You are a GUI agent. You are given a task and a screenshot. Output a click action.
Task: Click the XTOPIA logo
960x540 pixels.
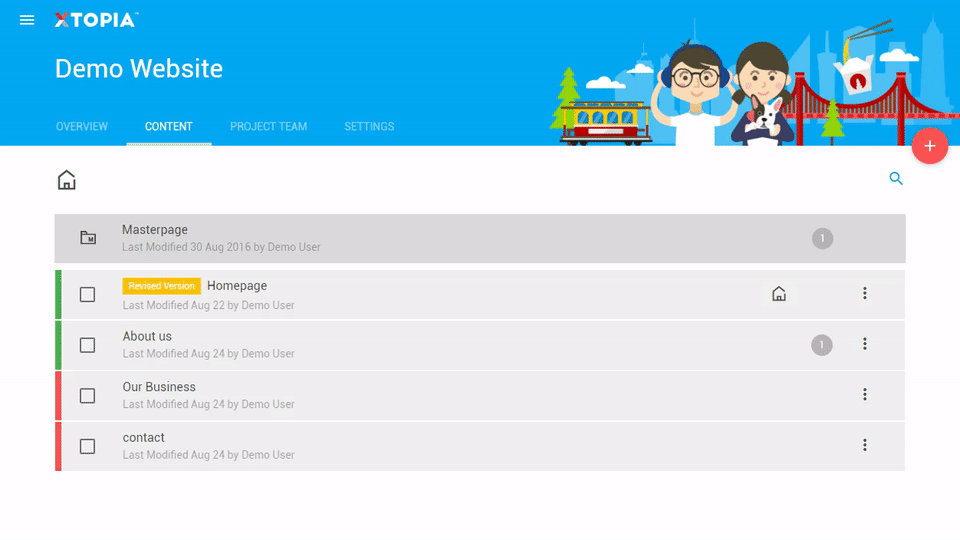tap(96, 20)
